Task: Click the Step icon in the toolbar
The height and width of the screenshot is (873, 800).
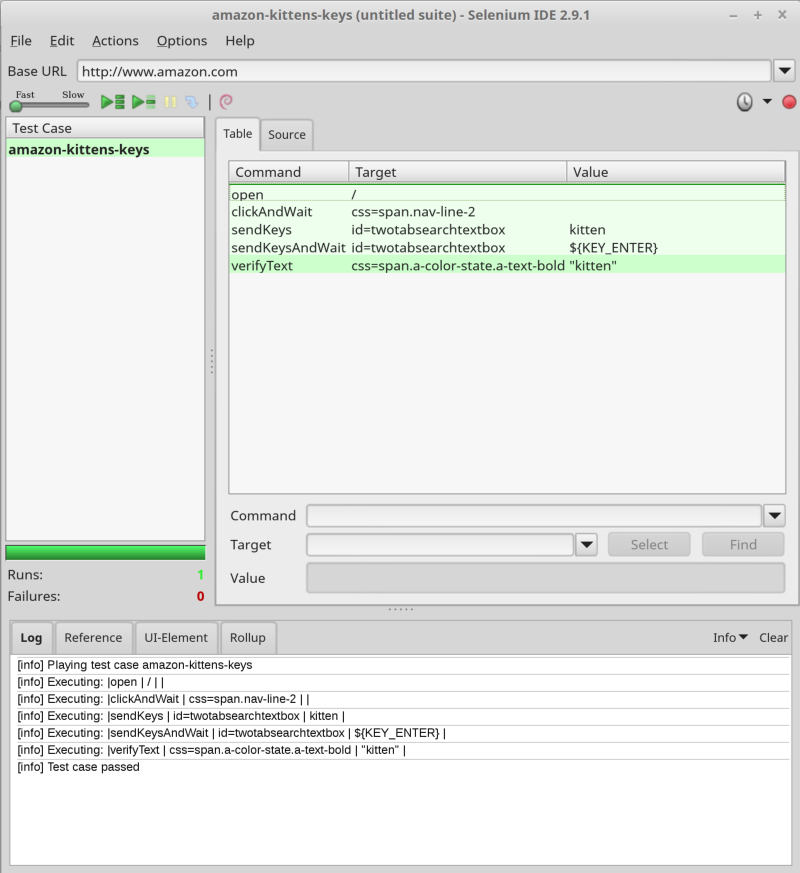Action: tap(192, 102)
